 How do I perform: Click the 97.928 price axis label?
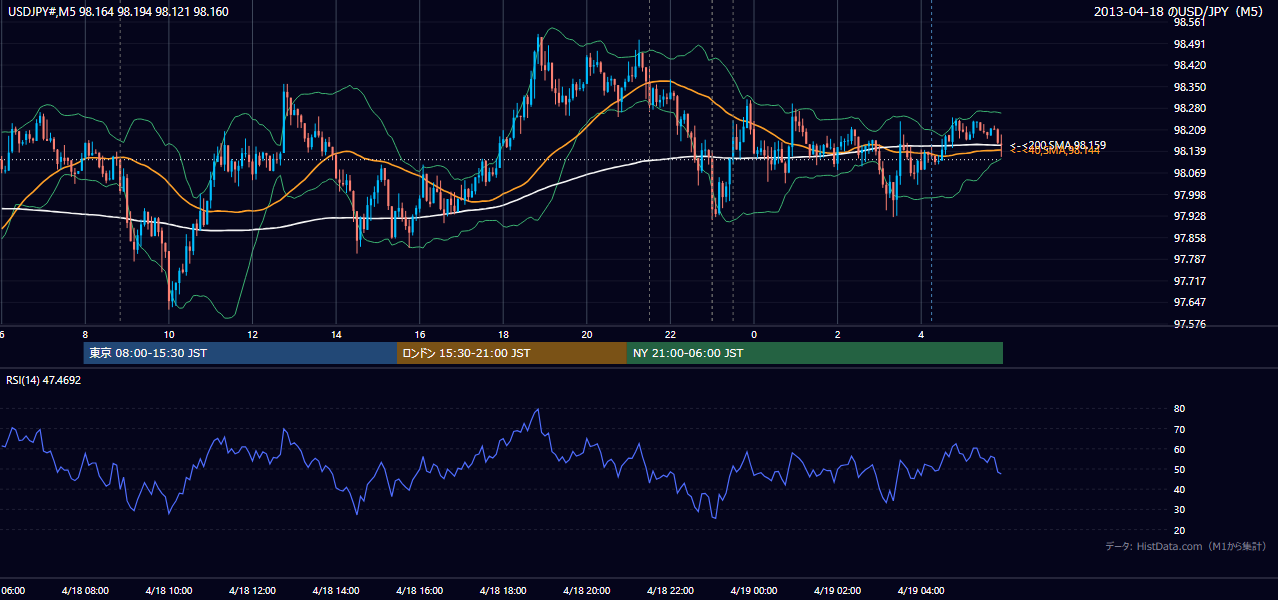click(1189, 216)
